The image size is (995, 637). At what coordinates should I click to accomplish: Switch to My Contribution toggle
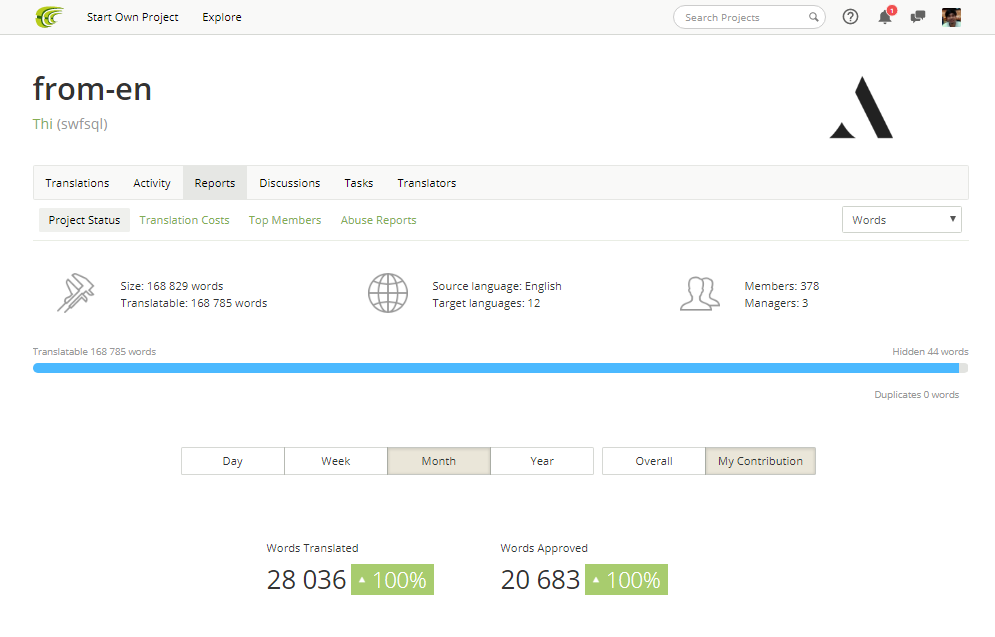tap(760, 461)
